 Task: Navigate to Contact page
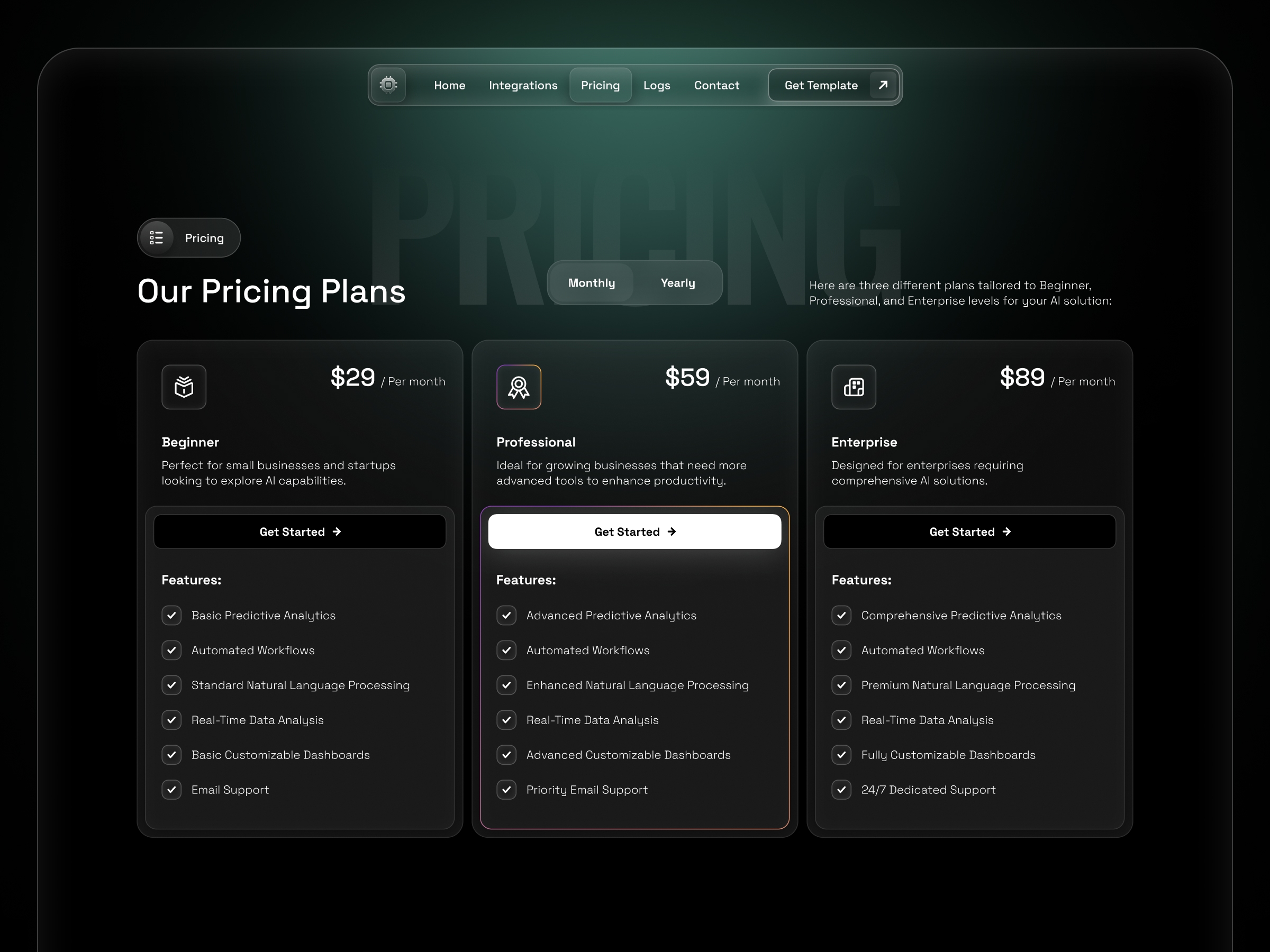point(716,85)
